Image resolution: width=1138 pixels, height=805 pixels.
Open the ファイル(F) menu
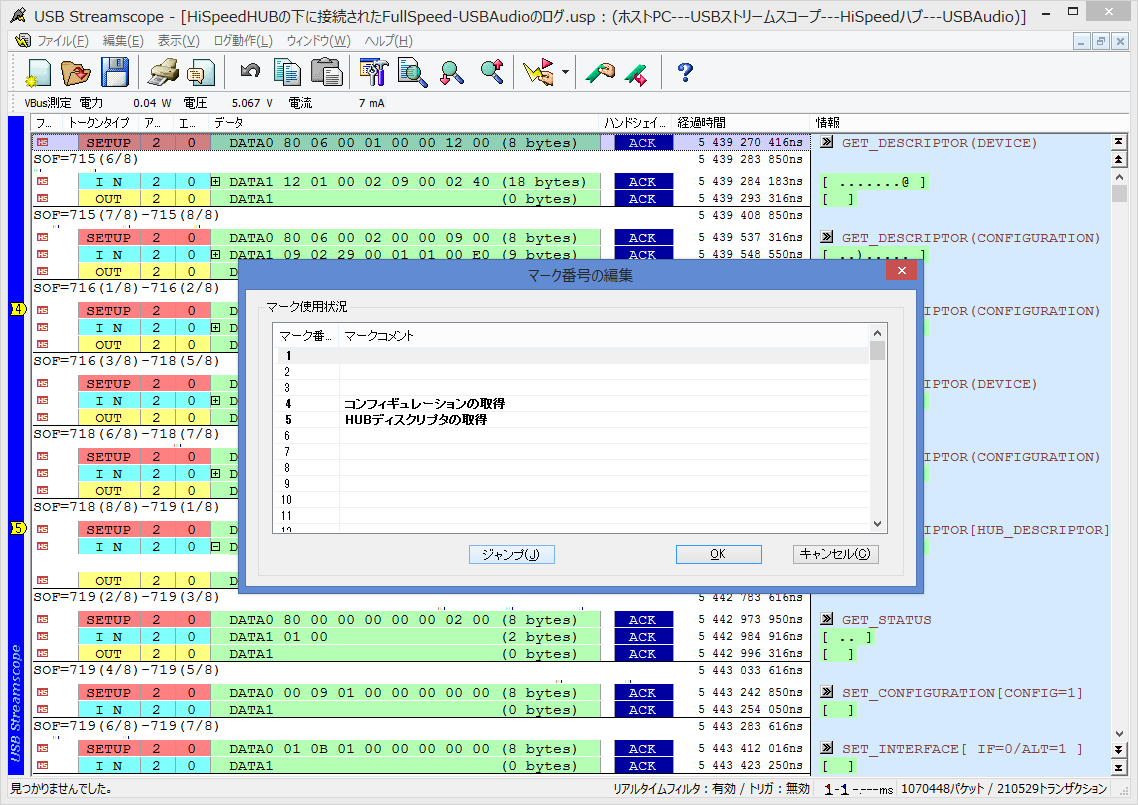tap(62, 41)
